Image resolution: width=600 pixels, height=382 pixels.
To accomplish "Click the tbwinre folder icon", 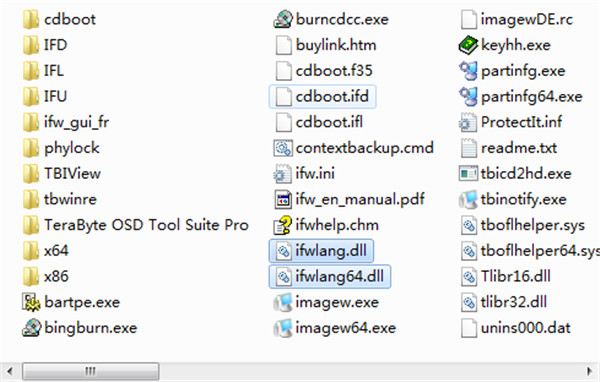I will (31, 199).
